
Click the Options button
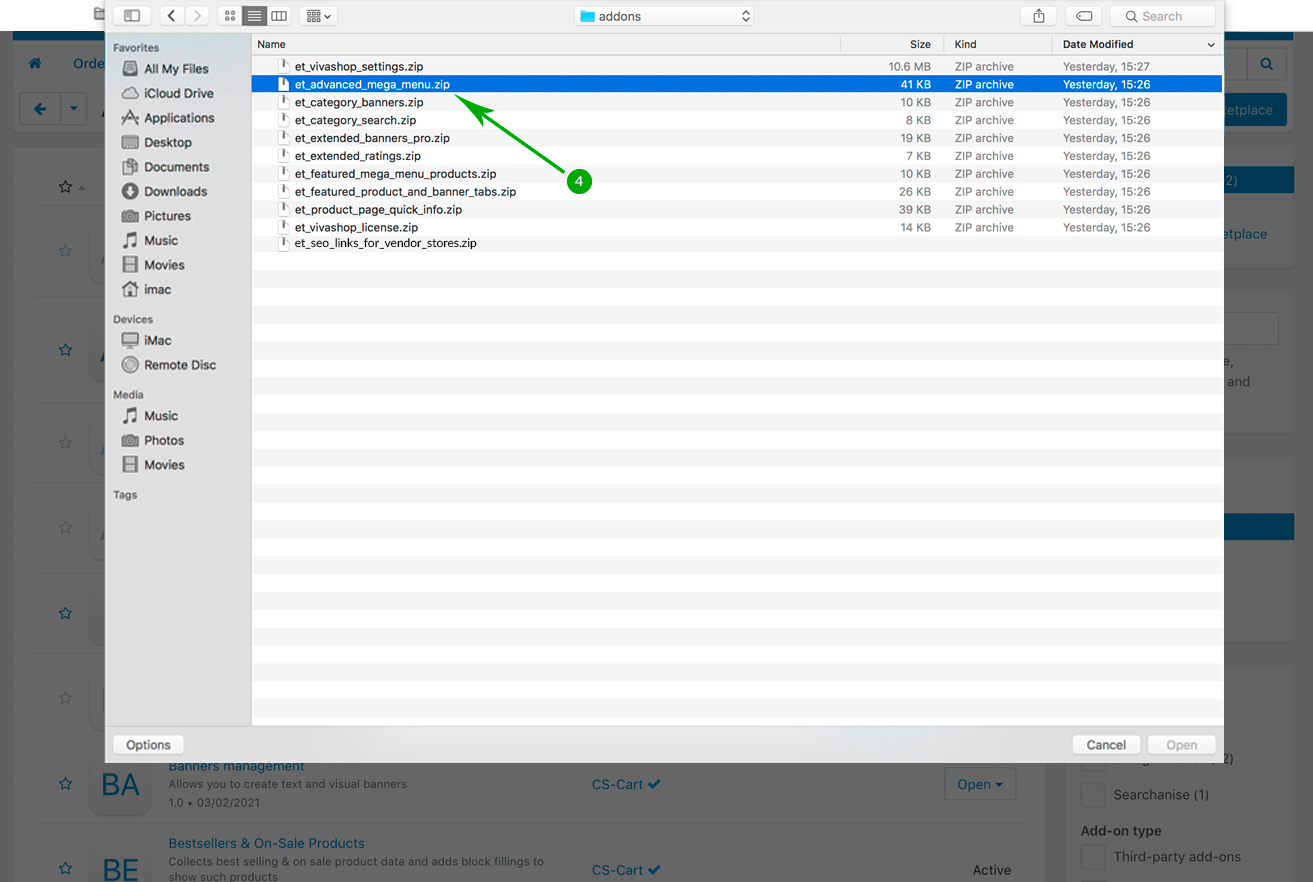(148, 745)
